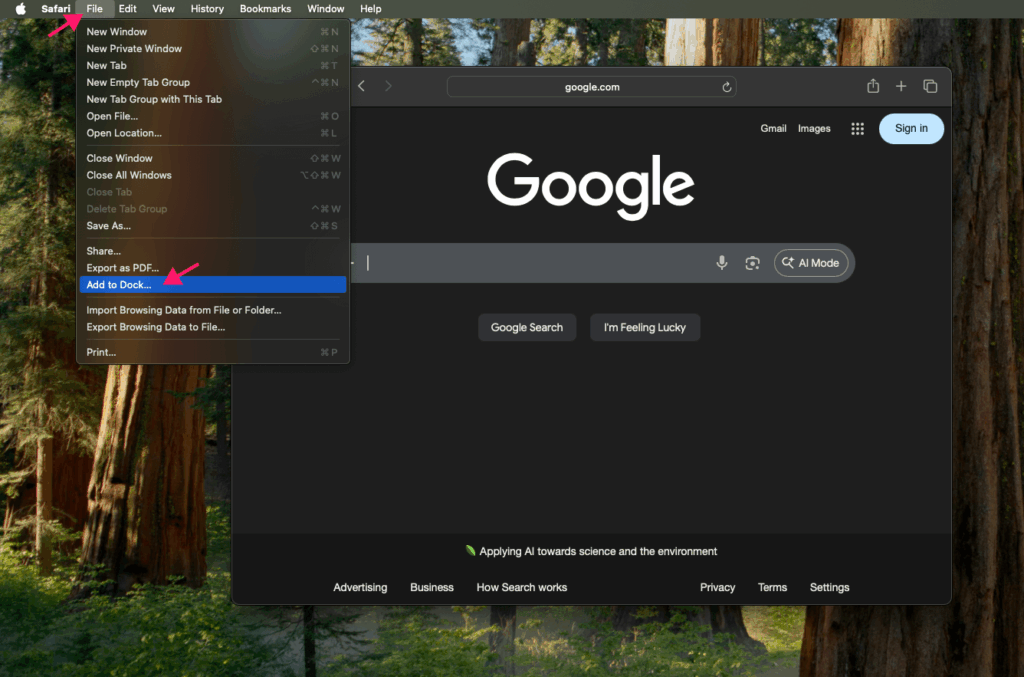Viewport: 1024px width, 677px height.
Task: Choose New Private Window
Action: coord(213,48)
